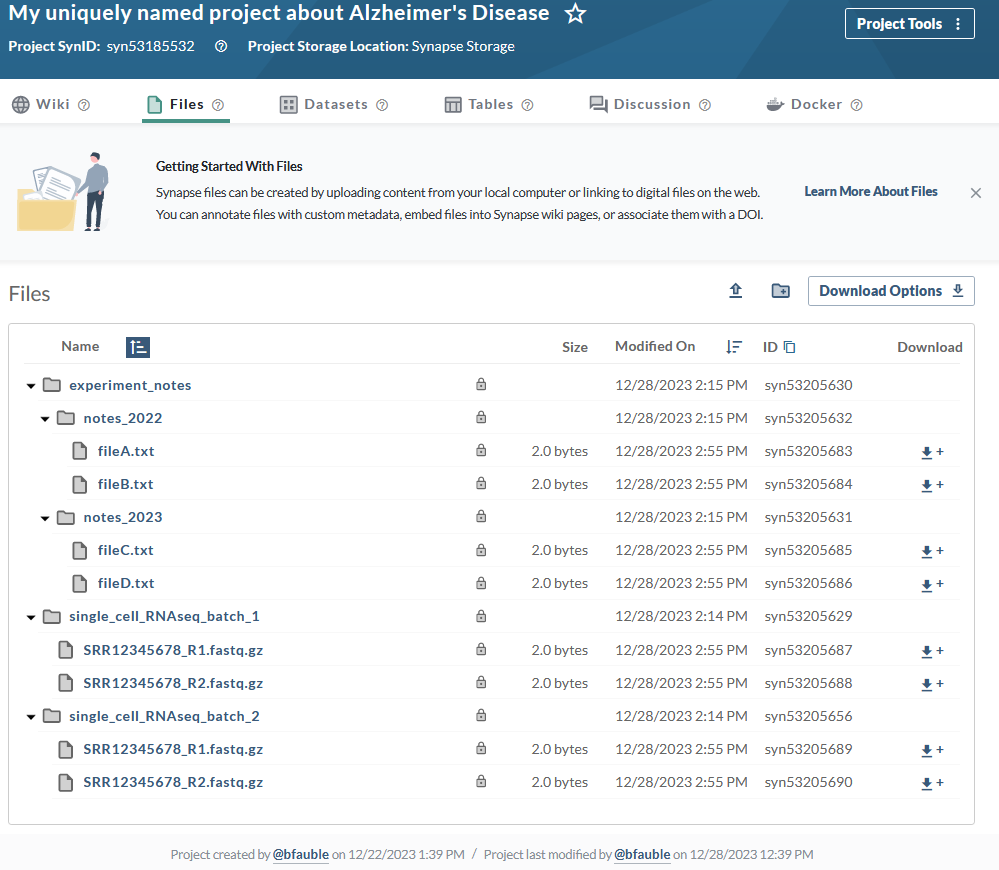Switch to the Discussion tab
Image resolution: width=999 pixels, height=870 pixels.
(x=650, y=104)
